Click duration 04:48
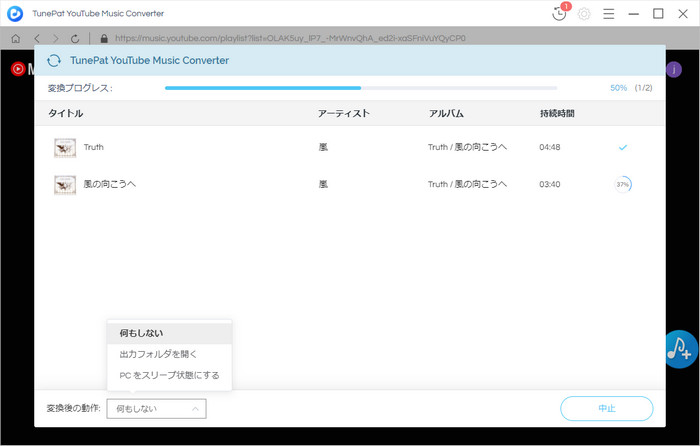 550,147
